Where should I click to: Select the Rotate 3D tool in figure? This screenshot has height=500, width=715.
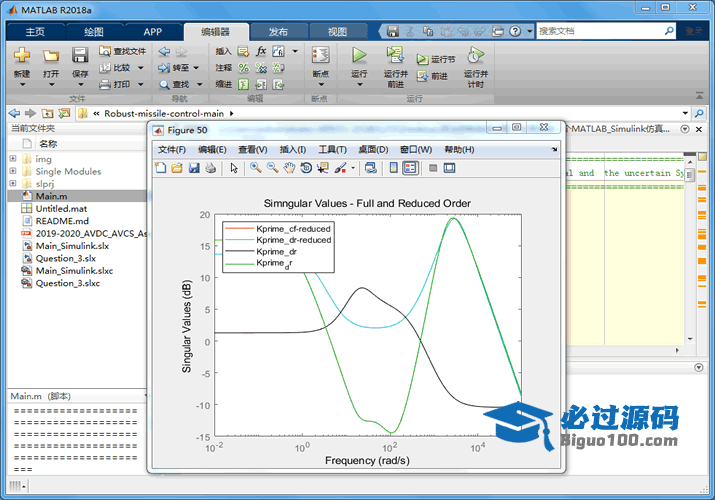[x=306, y=168]
